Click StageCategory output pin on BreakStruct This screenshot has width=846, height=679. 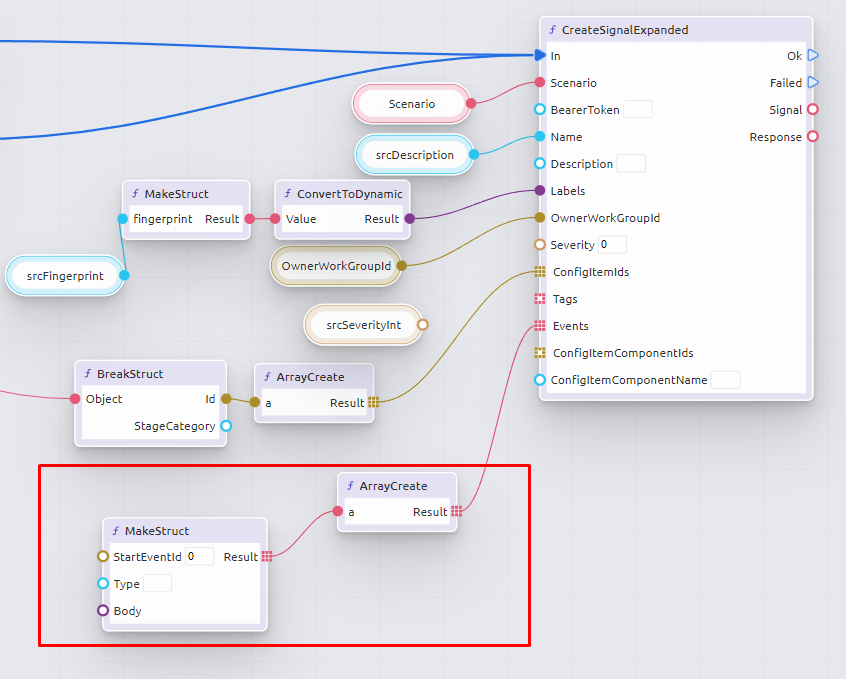click(x=225, y=426)
